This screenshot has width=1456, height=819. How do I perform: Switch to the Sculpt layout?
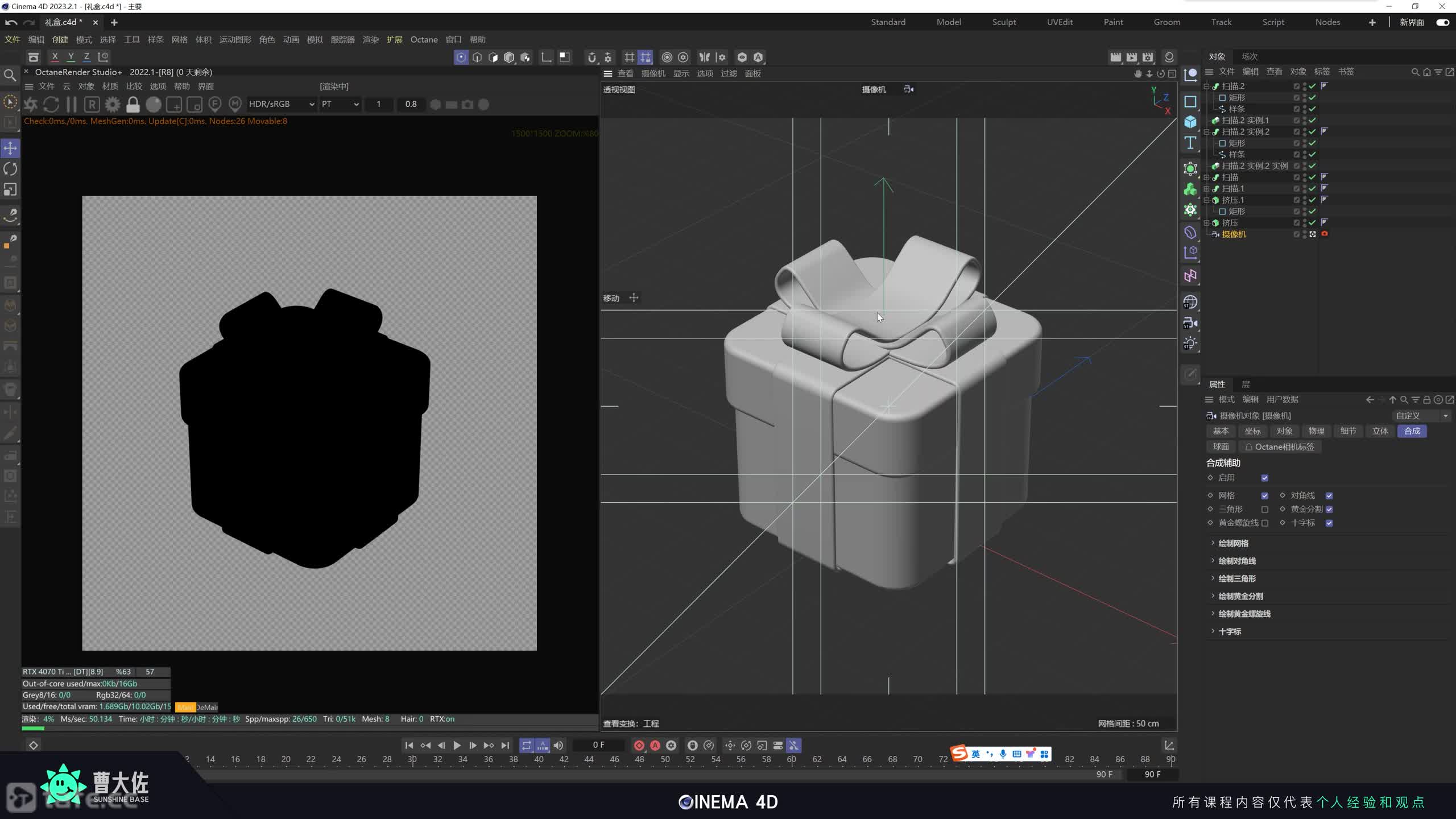click(1004, 22)
